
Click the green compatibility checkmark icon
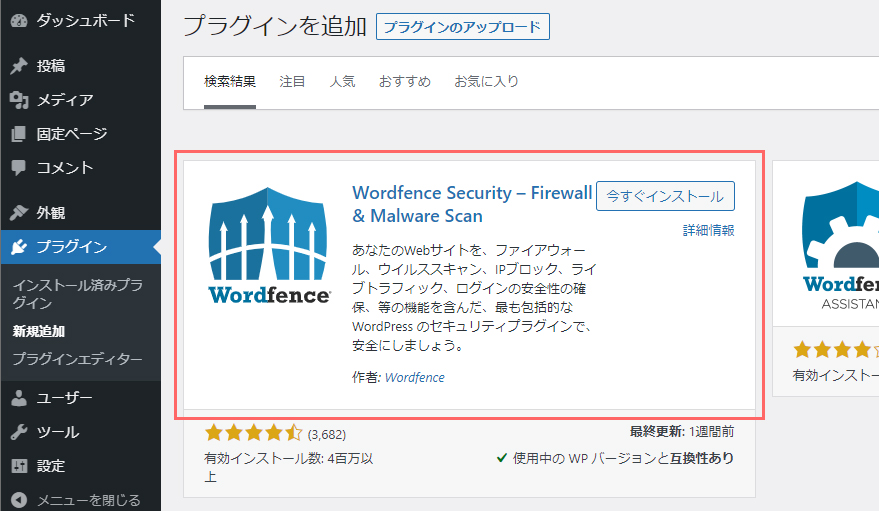click(502, 458)
